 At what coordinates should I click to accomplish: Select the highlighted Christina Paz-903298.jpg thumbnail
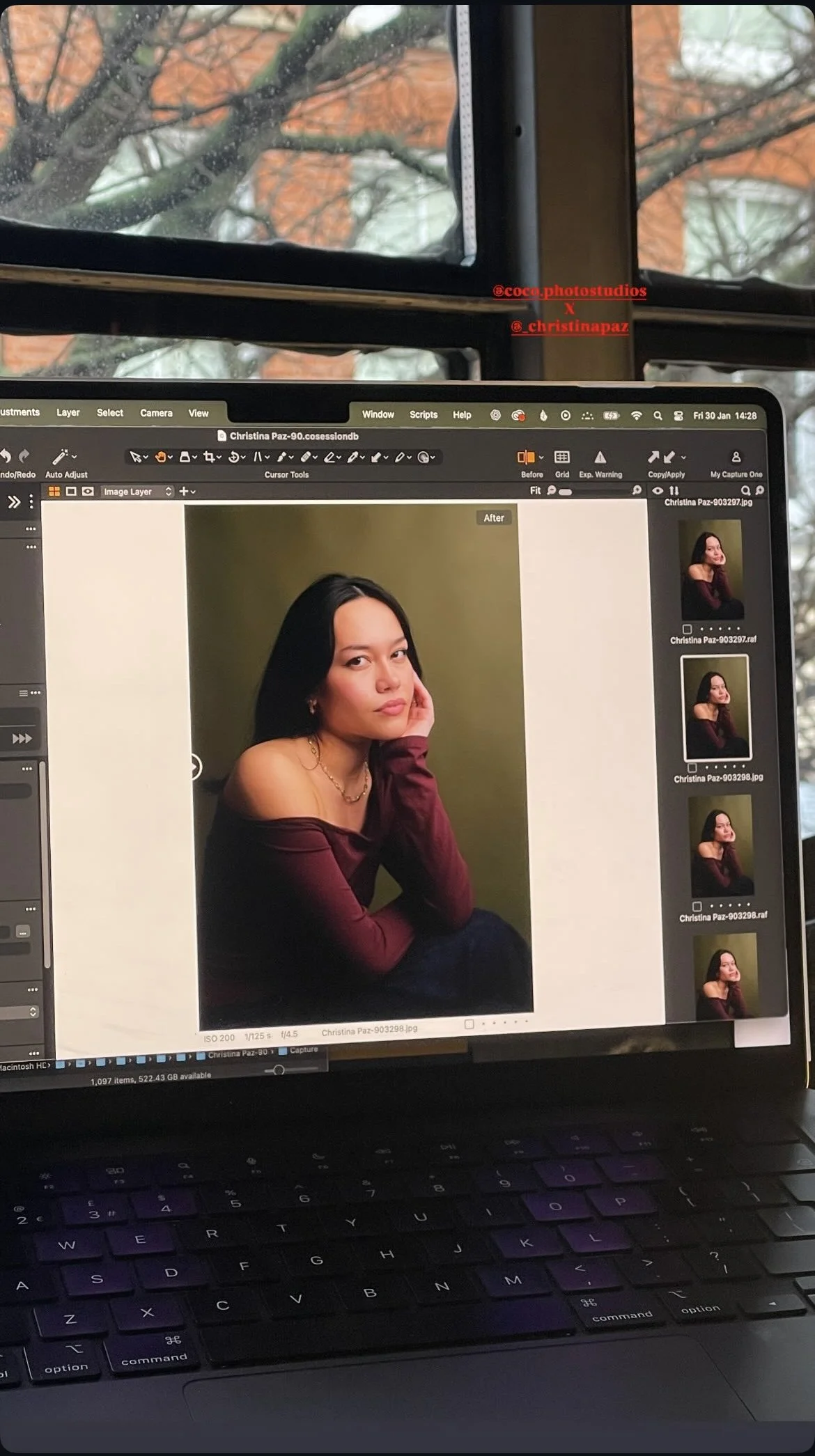(x=716, y=708)
